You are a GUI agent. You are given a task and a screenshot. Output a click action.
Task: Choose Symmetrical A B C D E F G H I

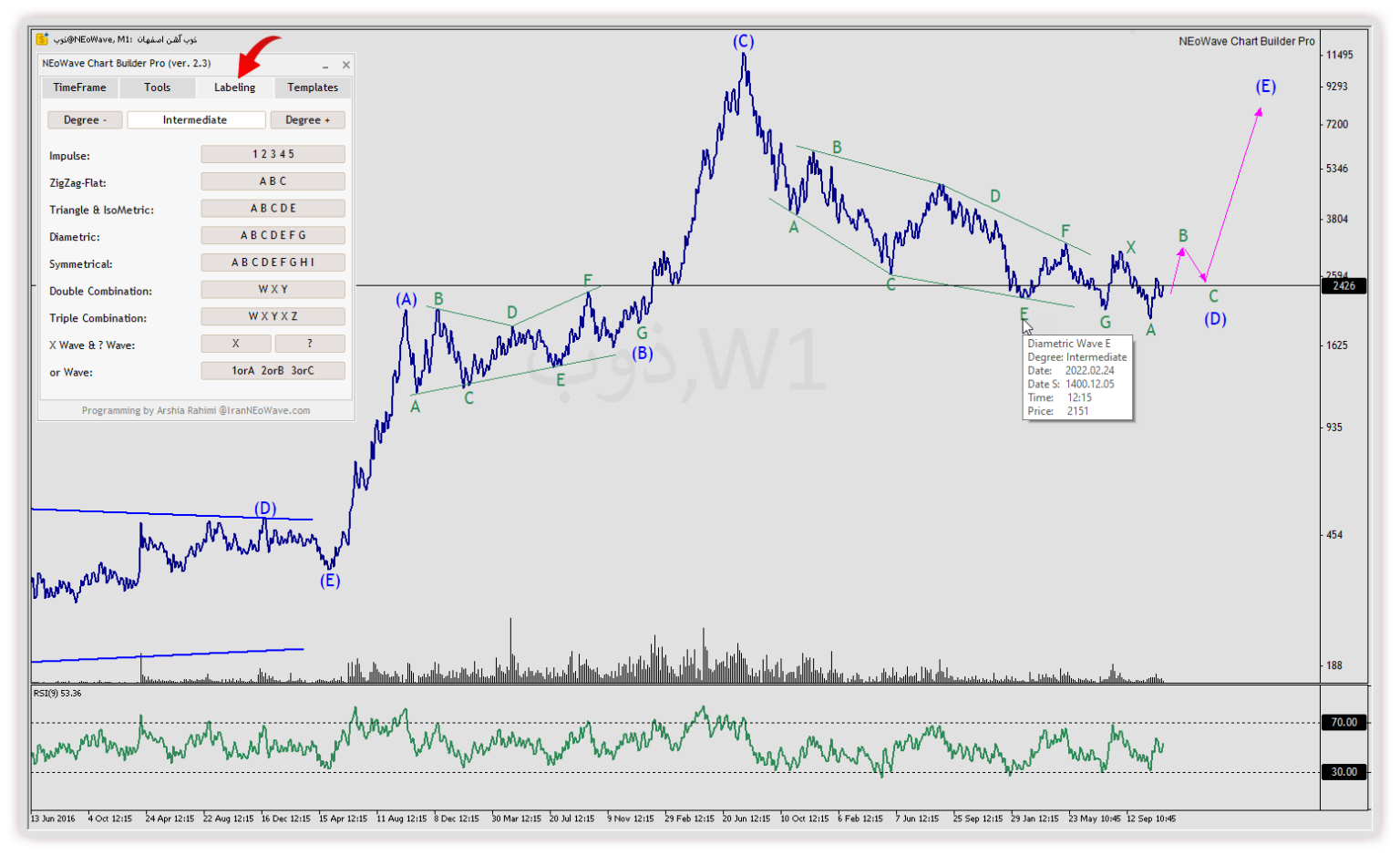273,263
